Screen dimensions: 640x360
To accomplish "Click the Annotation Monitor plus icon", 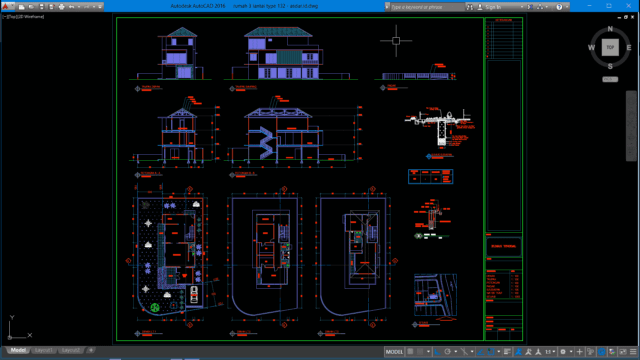I will pos(579,352).
